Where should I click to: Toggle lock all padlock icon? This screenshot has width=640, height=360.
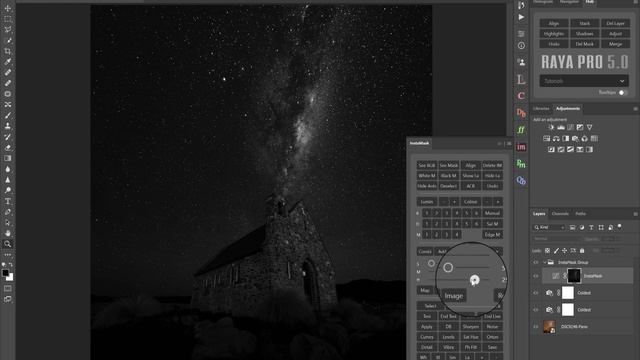point(582,251)
